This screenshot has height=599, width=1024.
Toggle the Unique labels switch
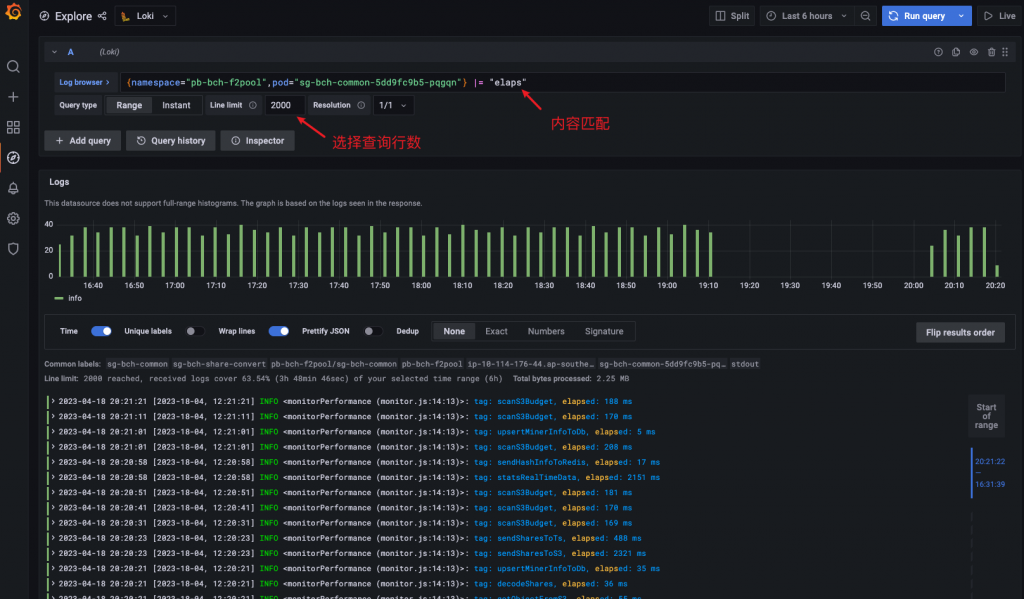pos(195,331)
